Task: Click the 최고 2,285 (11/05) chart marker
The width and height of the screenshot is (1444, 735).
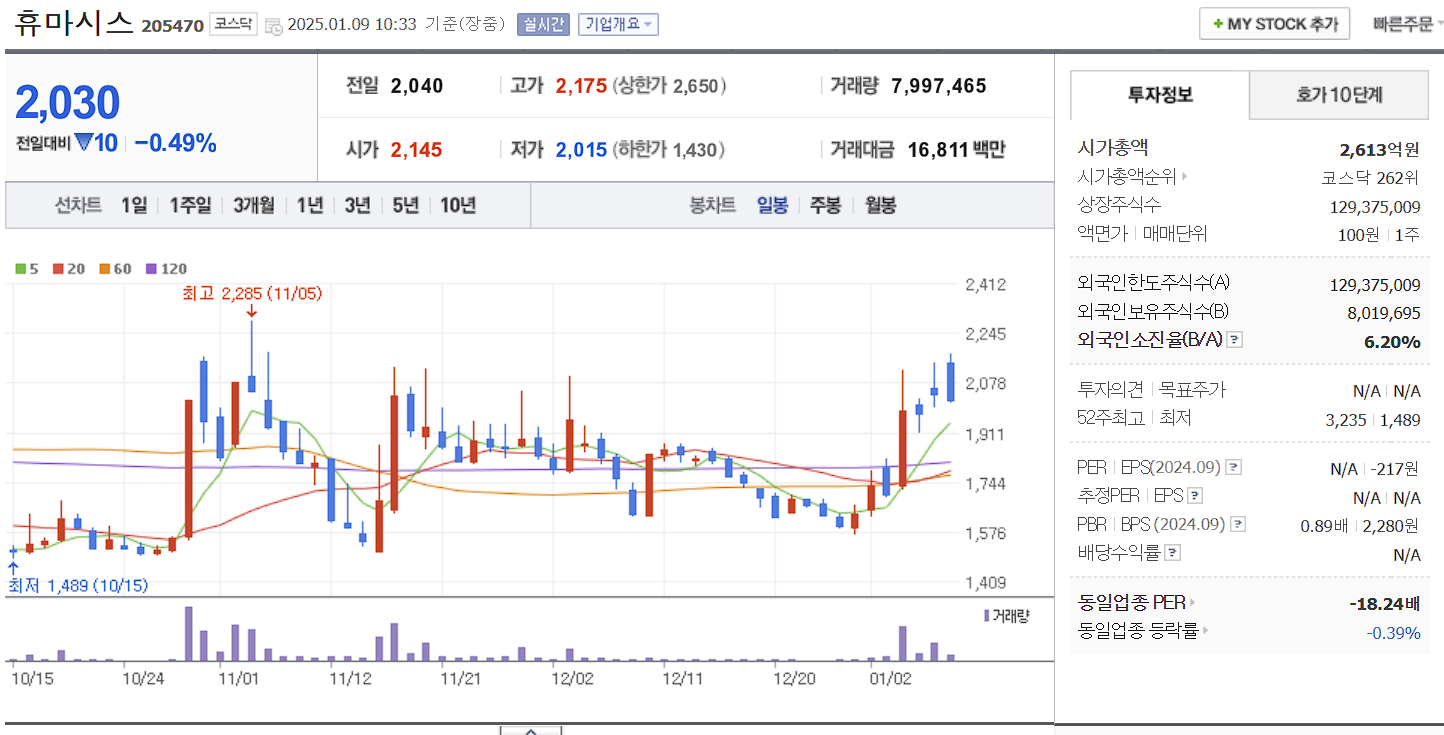Action: tap(252, 295)
